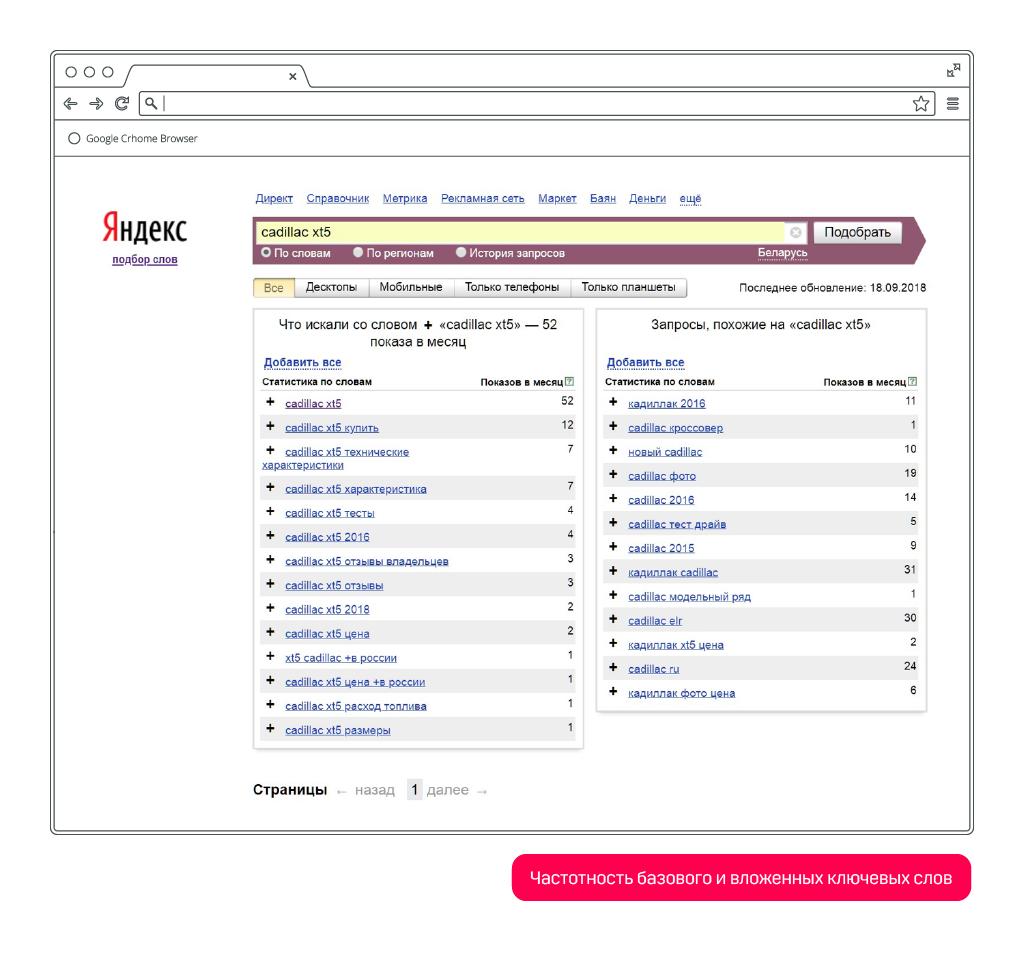The width and height of the screenshot is (1024, 957).
Task: Choose the "История запросов" radio option
Action: [461, 253]
